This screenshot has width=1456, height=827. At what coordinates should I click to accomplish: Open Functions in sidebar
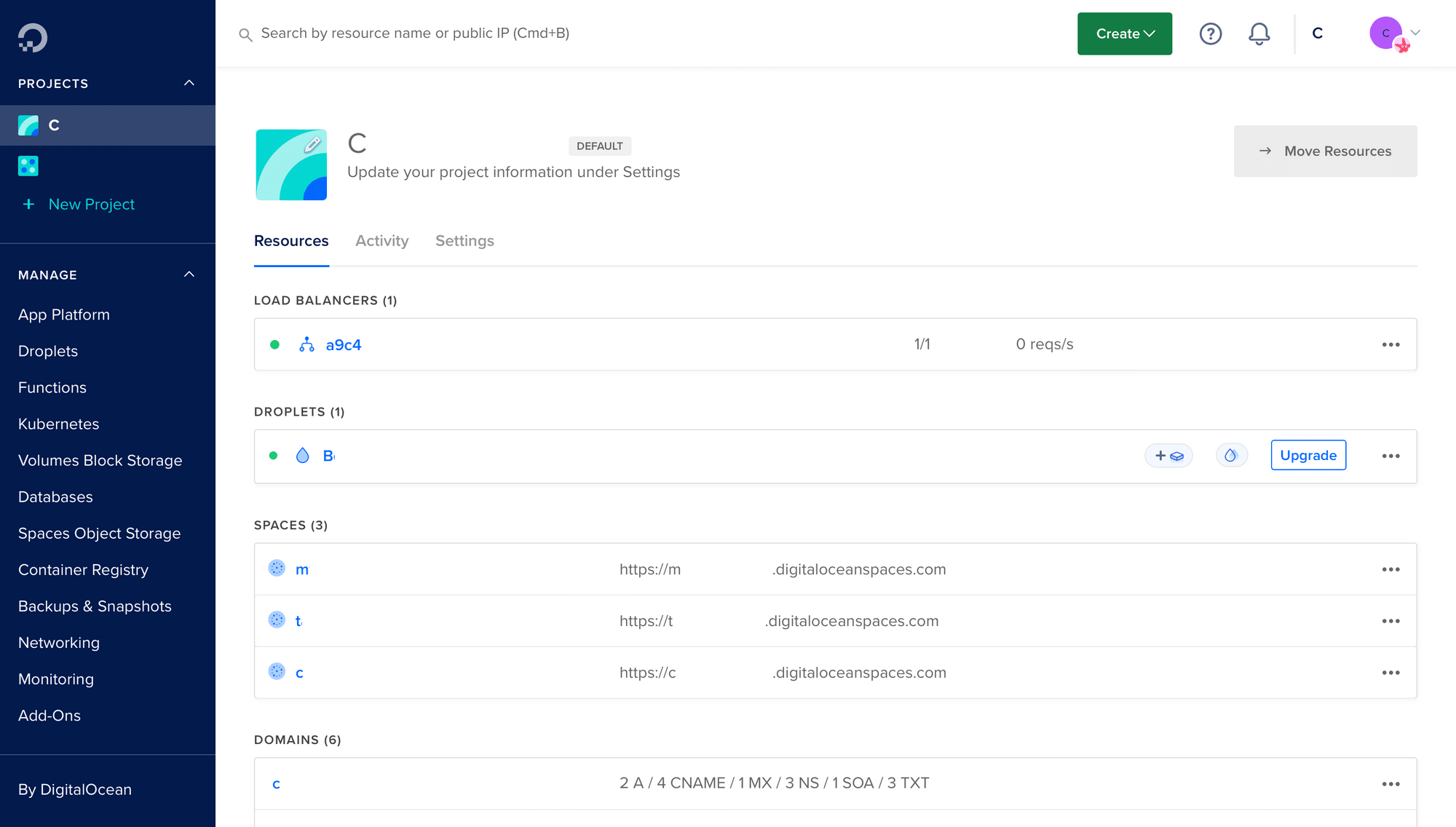tap(52, 387)
